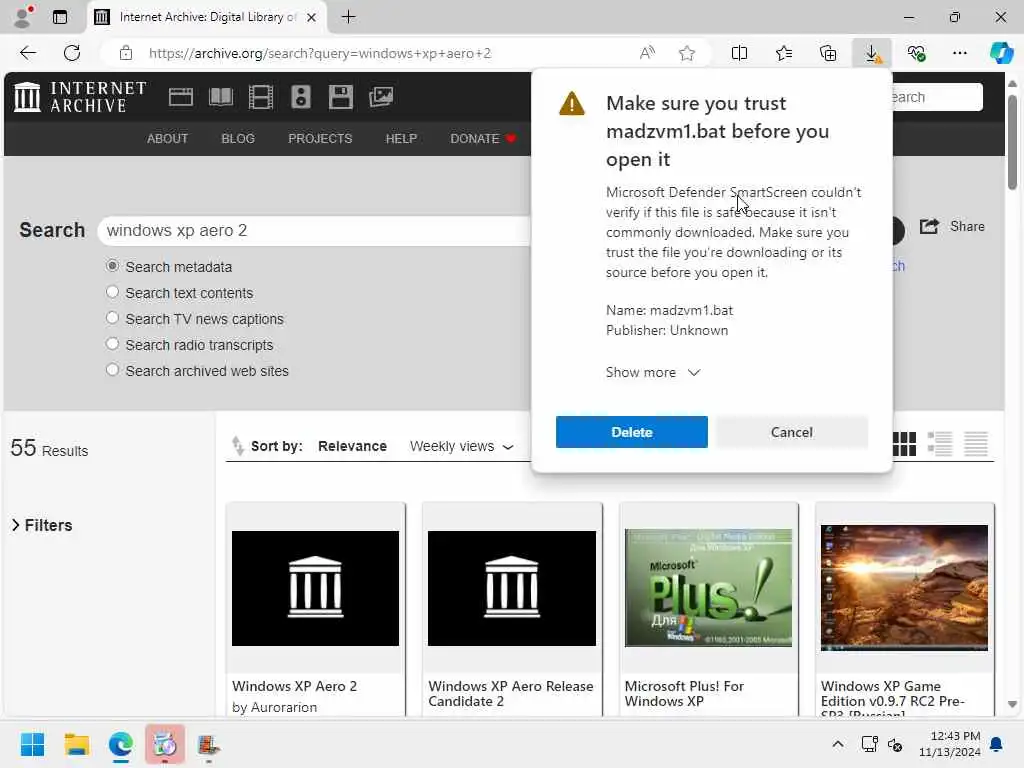1024x768 pixels.
Task: Open the Copilot sidebar icon
Action: click(1001, 53)
